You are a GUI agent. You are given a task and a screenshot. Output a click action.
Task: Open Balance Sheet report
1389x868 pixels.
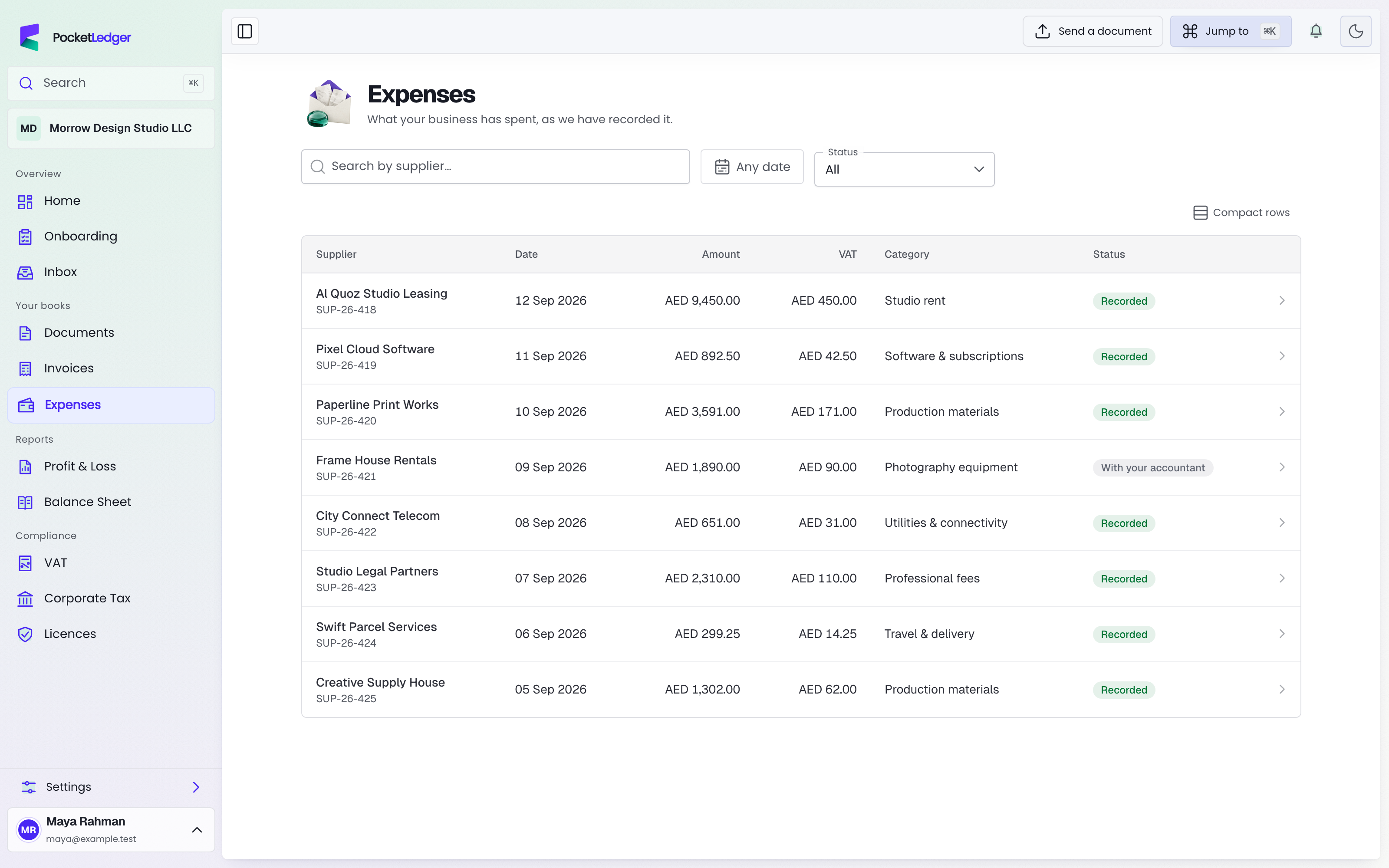pos(111,502)
